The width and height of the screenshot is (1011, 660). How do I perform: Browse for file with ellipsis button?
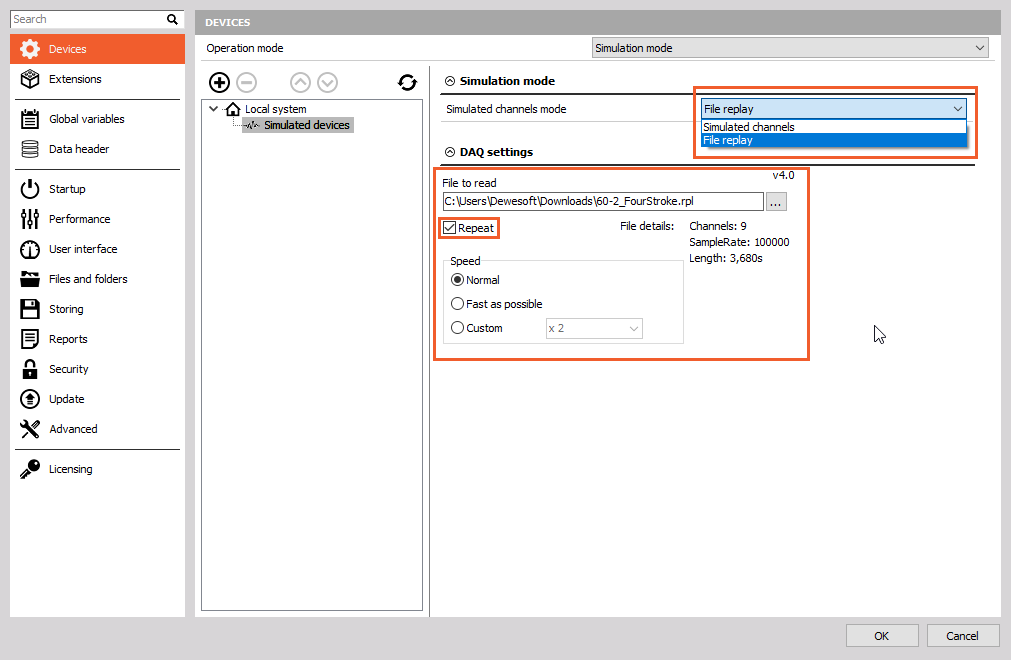(x=776, y=202)
